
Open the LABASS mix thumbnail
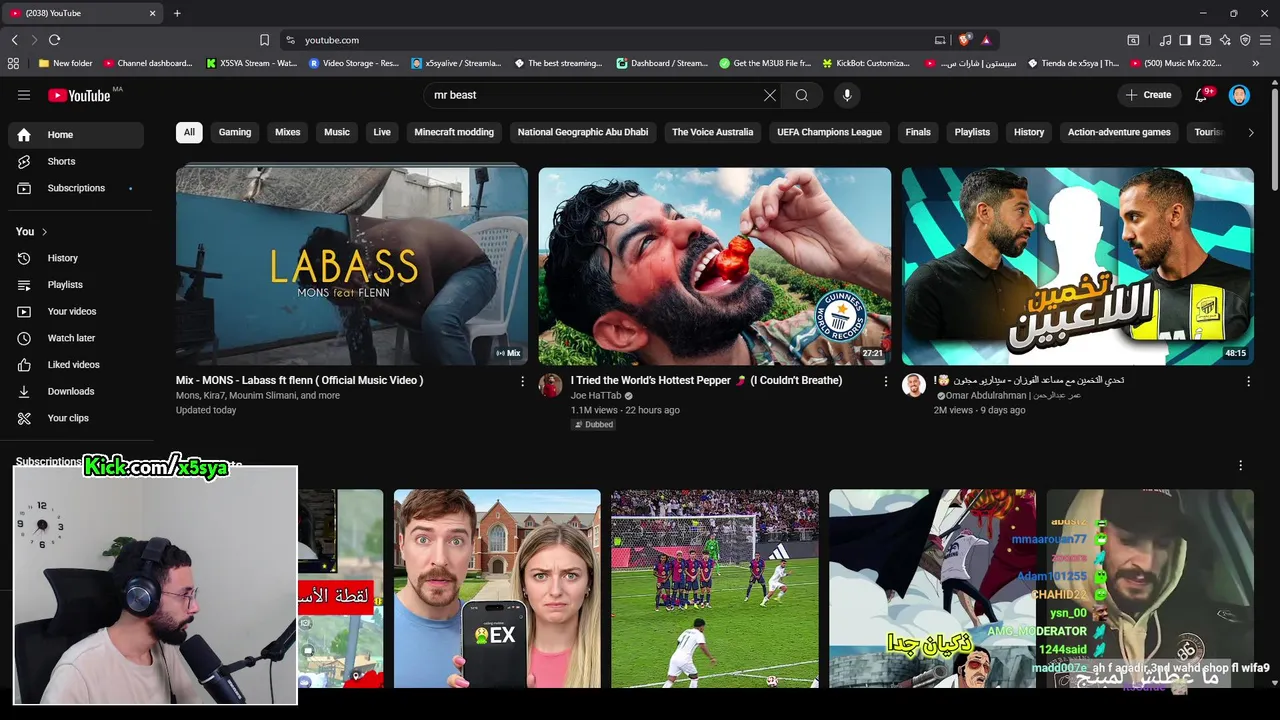click(x=352, y=266)
